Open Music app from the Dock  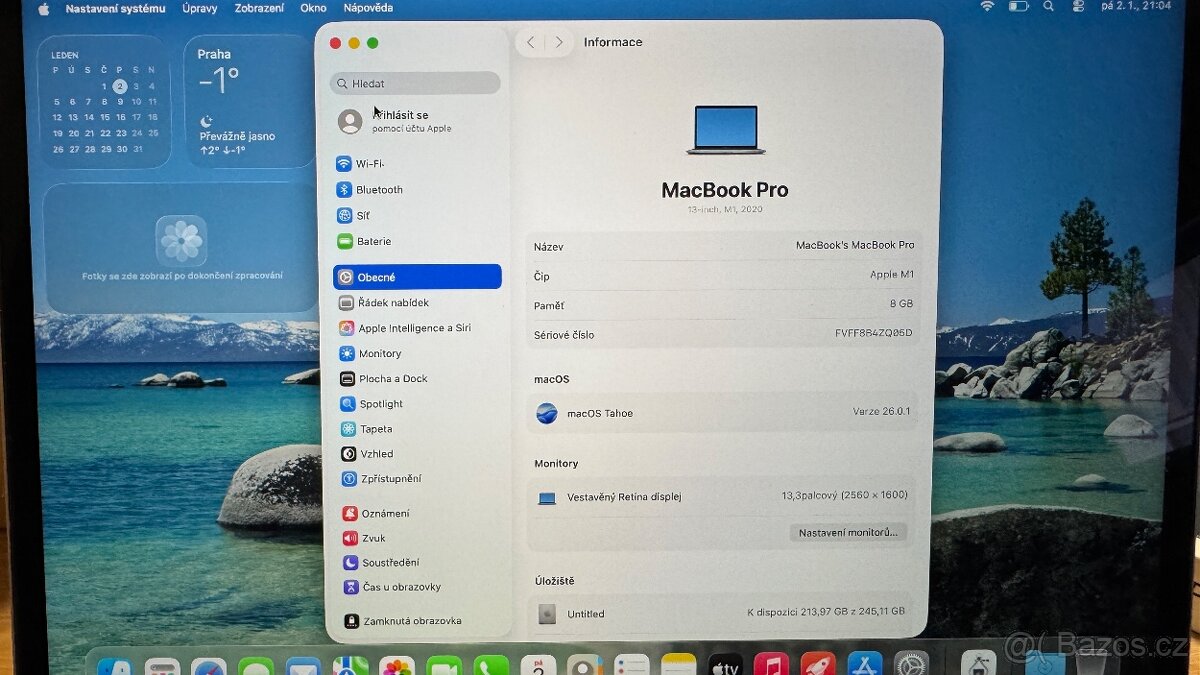771,662
